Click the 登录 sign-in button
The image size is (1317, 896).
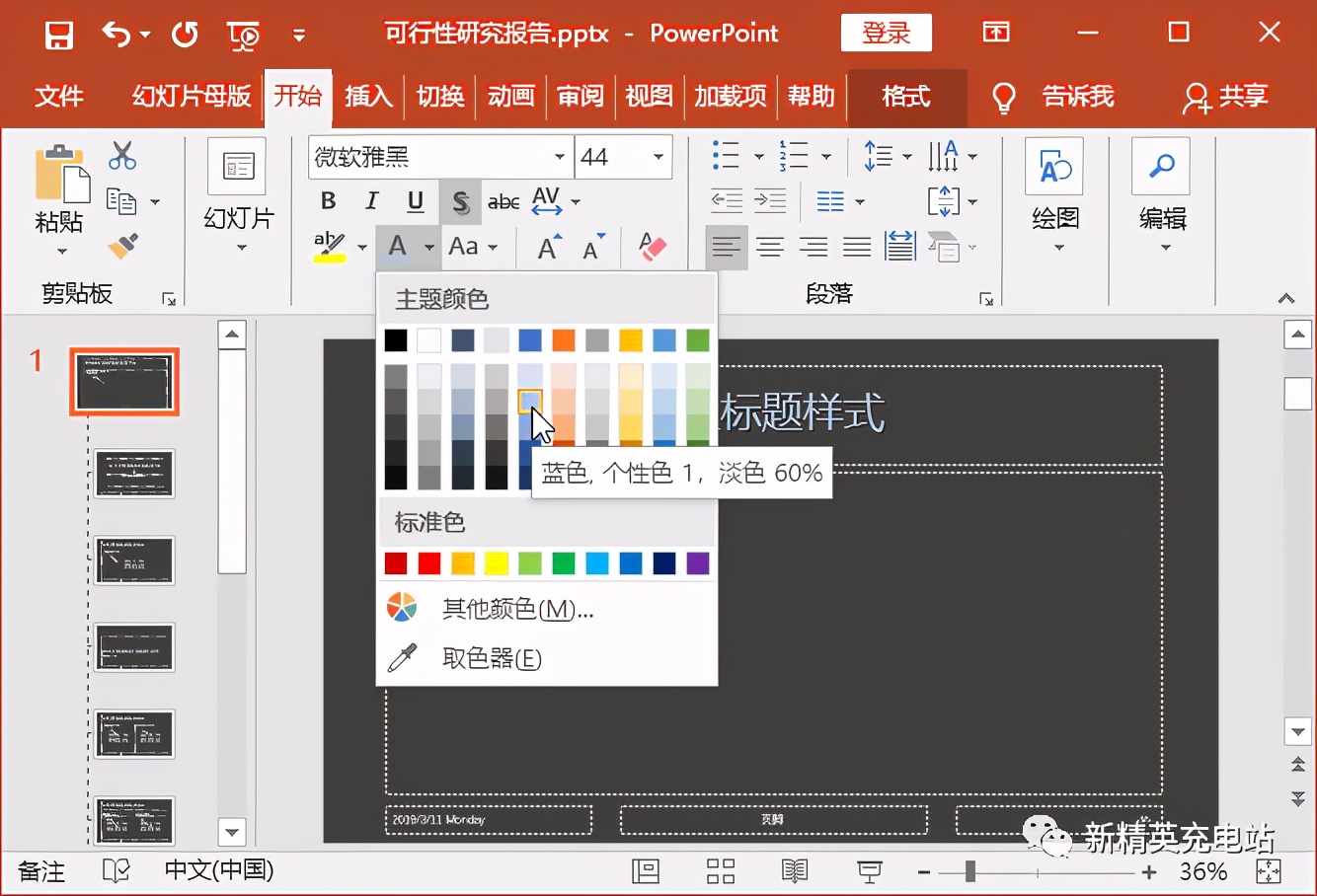click(x=886, y=34)
